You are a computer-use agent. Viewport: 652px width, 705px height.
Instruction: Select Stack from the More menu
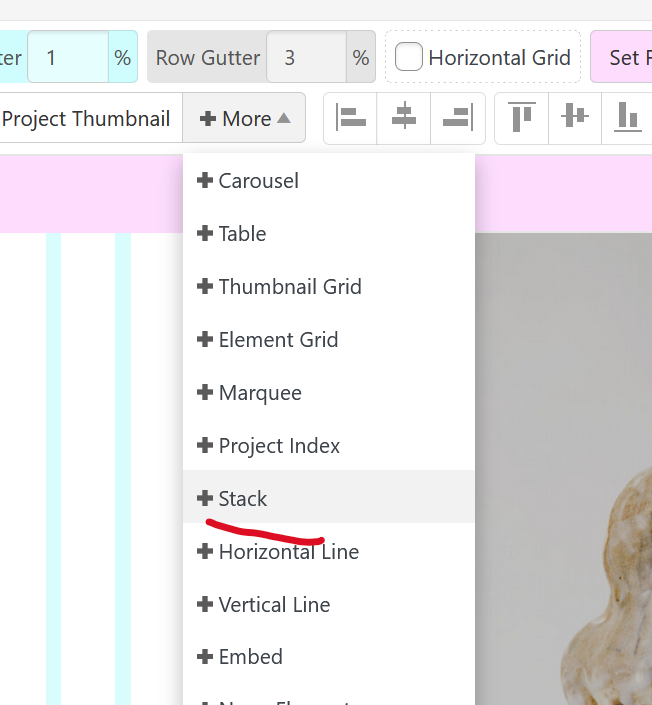click(243, 498)
